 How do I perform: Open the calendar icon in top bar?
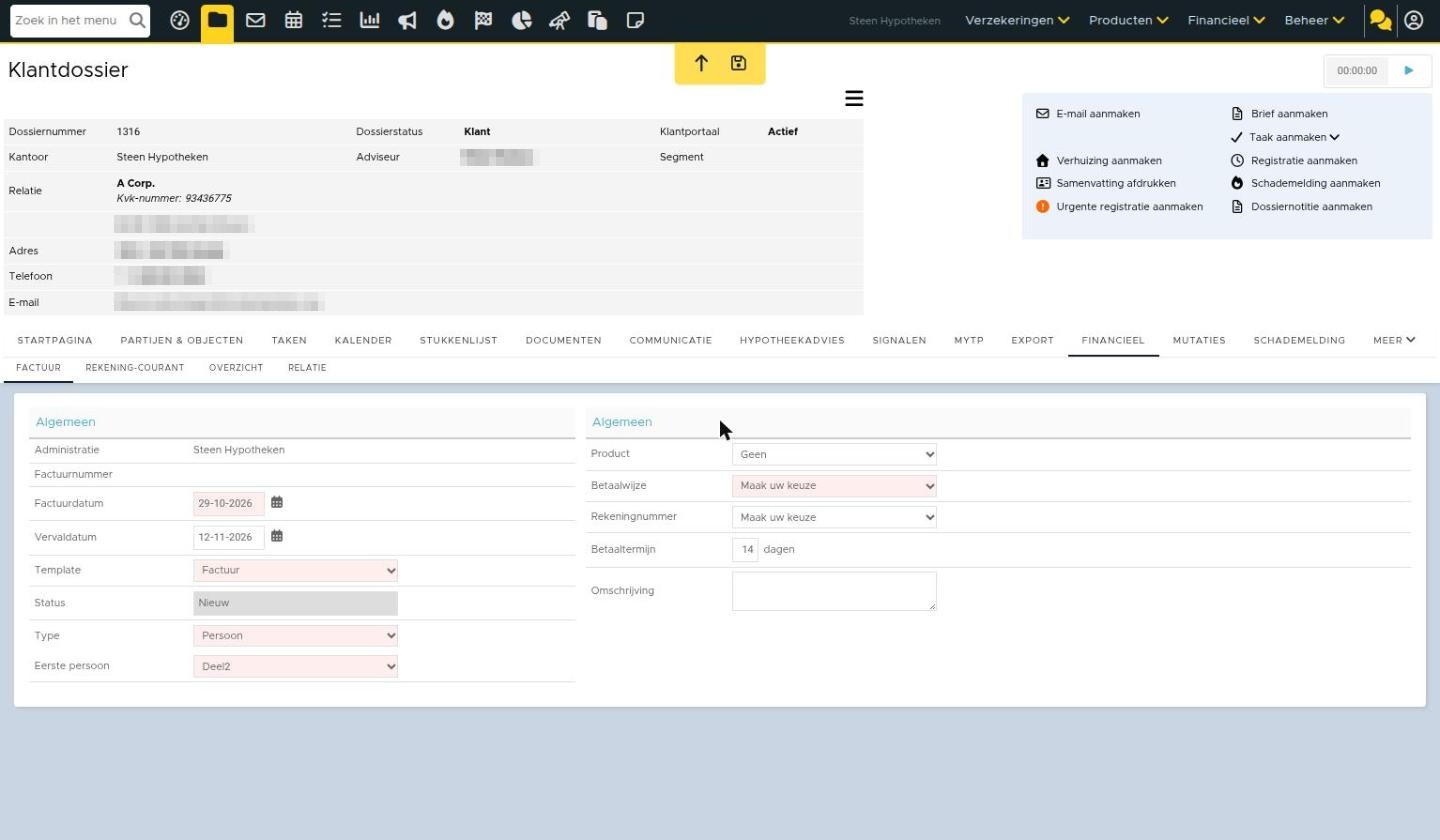pyautogui.click(x=294, y=20)
